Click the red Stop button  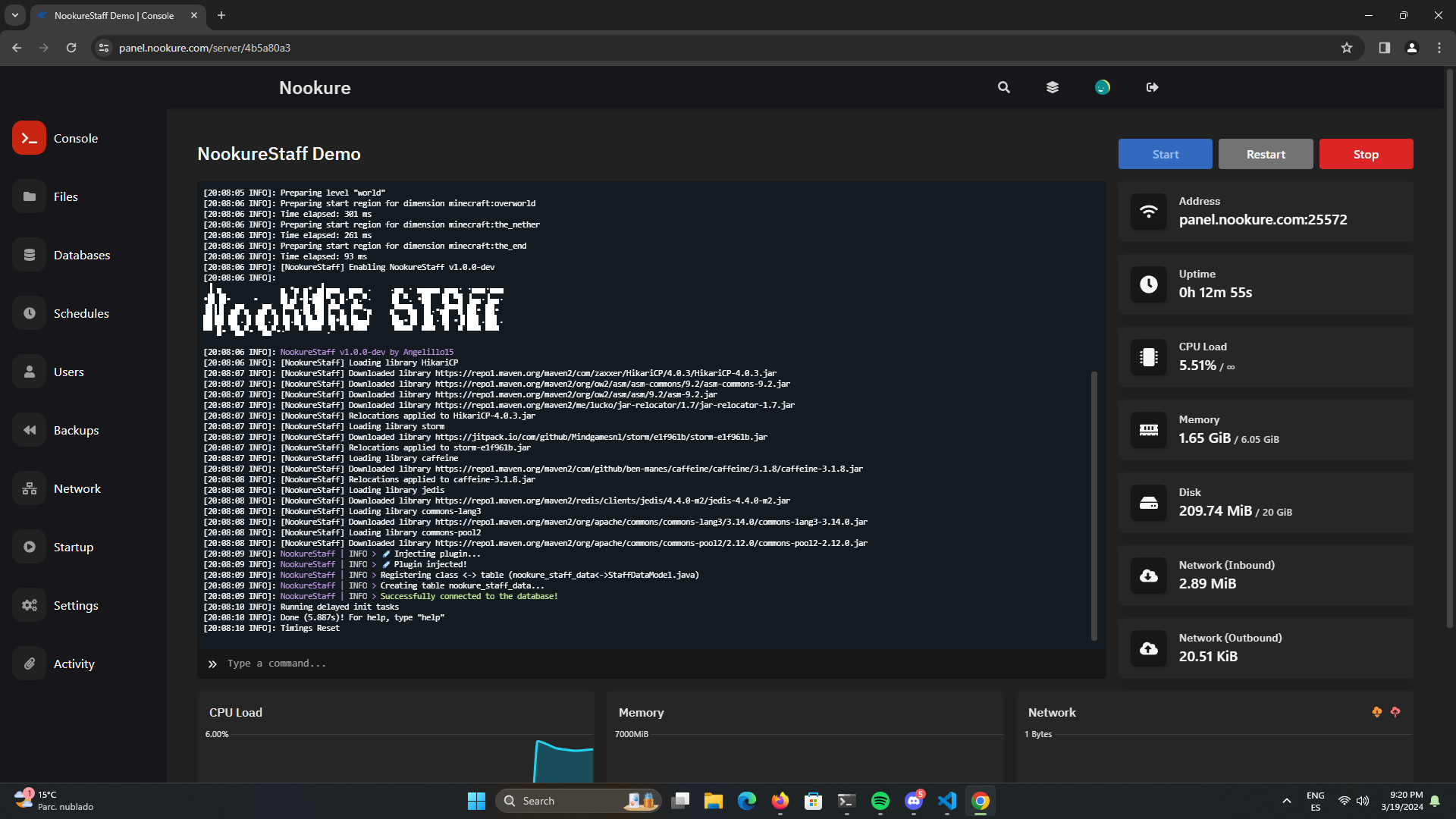[x=1366, y=154]
